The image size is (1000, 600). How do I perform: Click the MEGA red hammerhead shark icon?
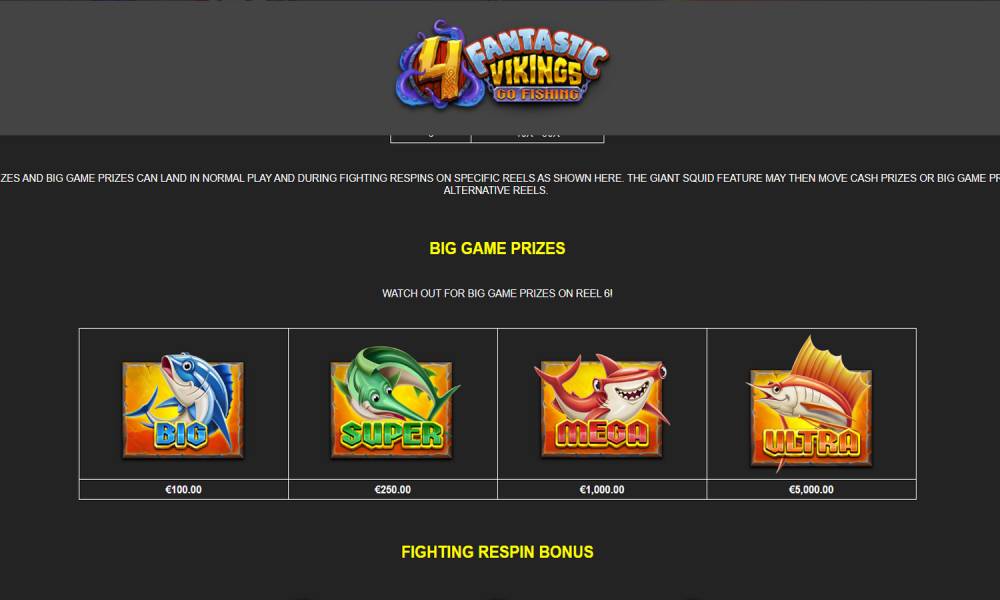(x=601, y=406)
